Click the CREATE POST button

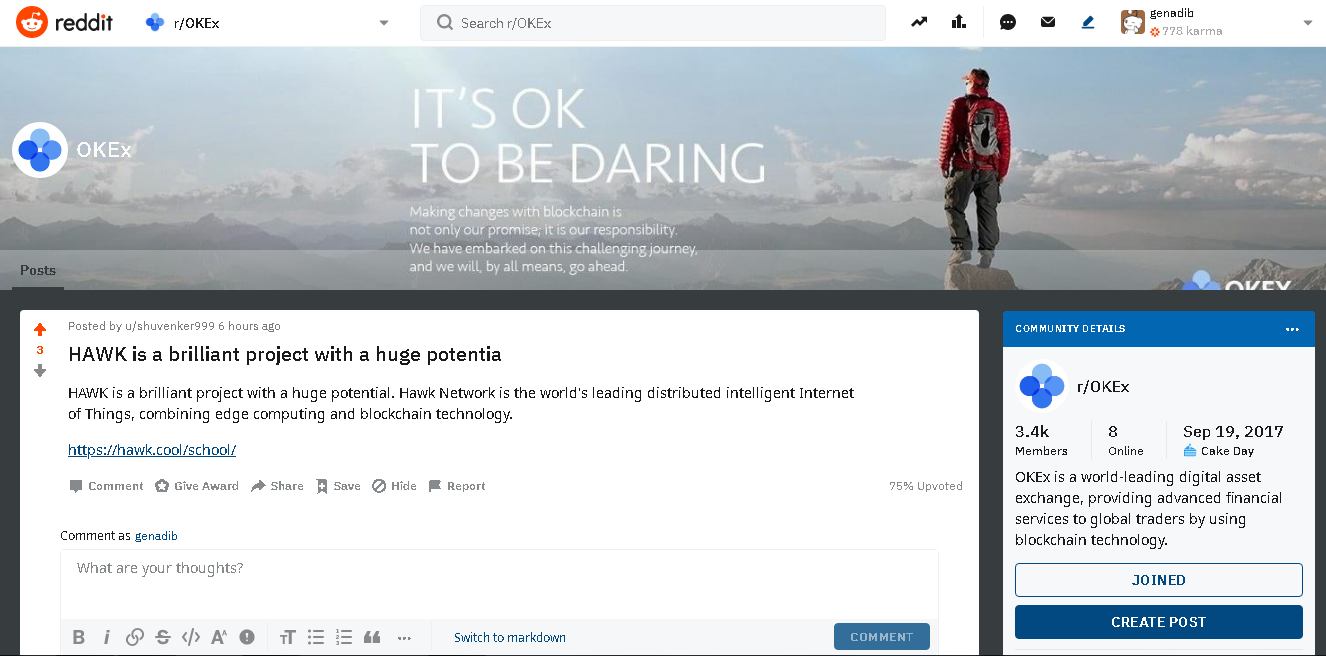1159,622
